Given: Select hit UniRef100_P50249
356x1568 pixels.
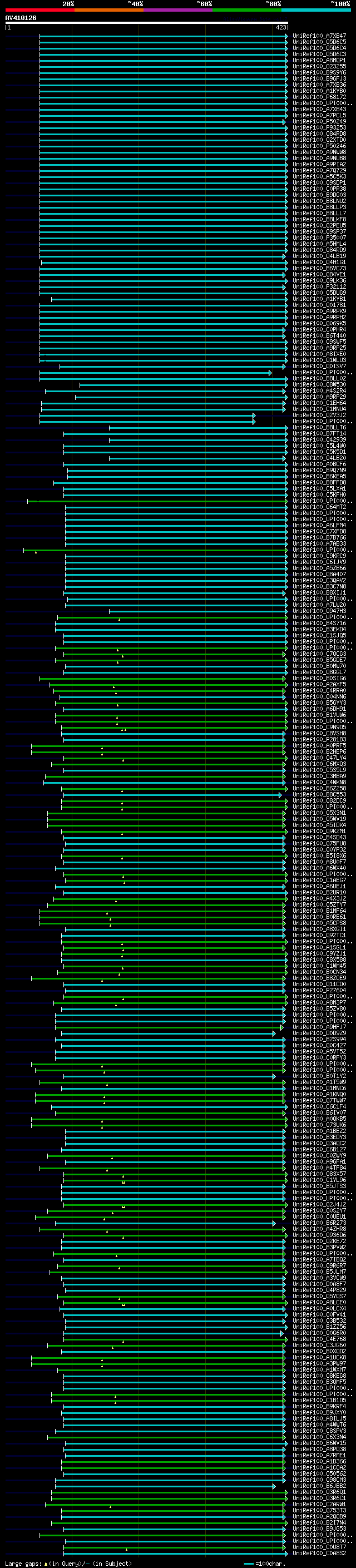Looking at the screenshot, I should click(x=319, y=121).
